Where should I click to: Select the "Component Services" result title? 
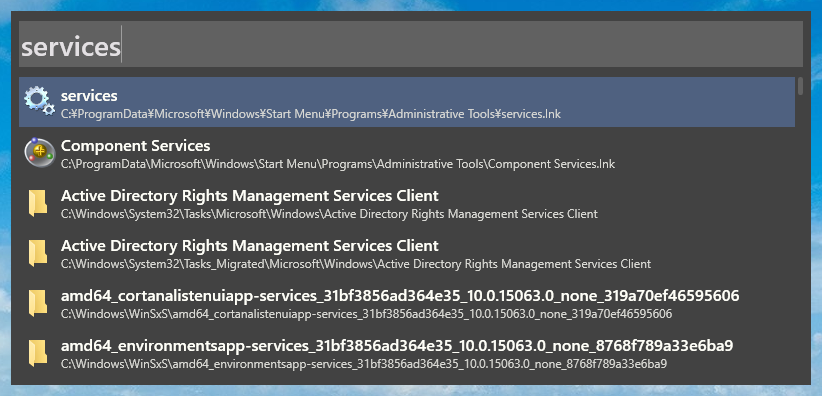coord(136,145)
